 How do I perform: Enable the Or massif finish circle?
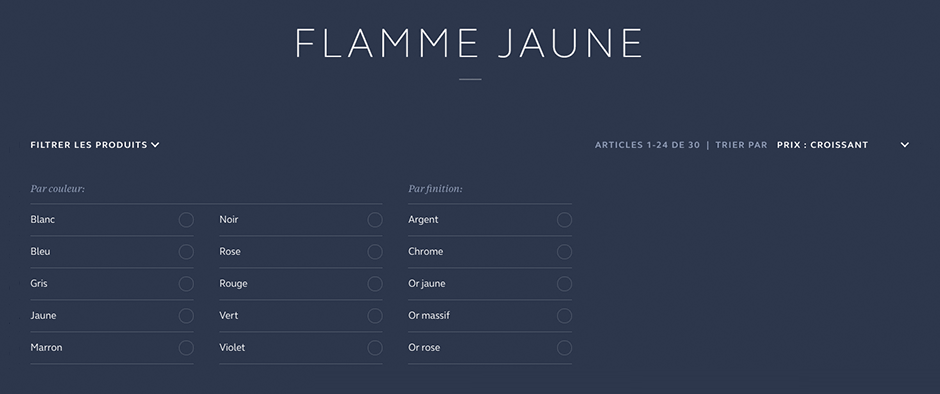[564, 315]
